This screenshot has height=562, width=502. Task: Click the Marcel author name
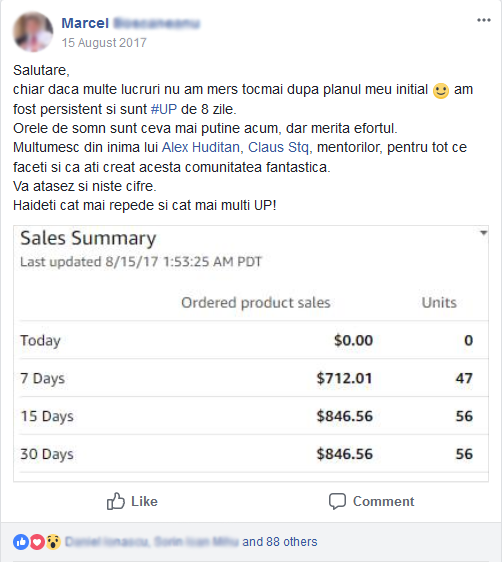coord(85,23)
